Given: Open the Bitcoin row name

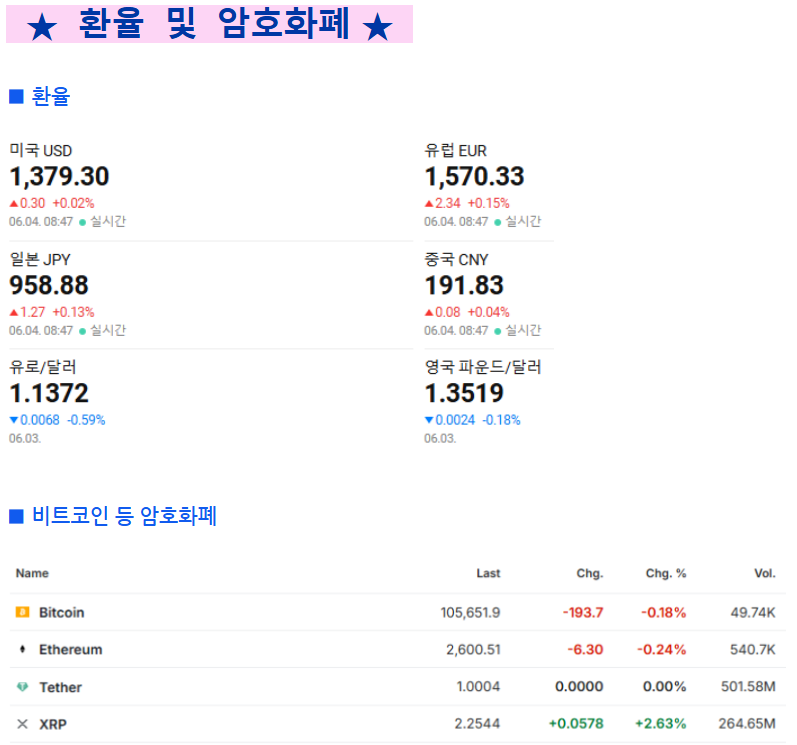Looking at the screenshot, I should pos(62,612).
